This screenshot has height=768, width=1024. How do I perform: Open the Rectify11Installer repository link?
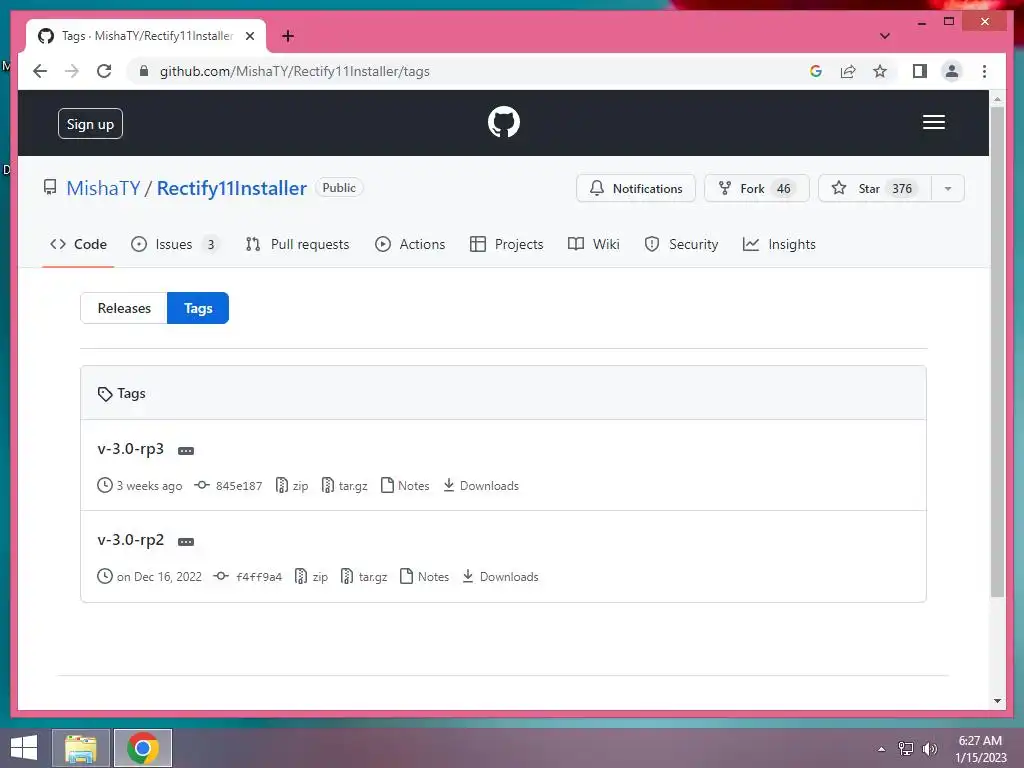232,188
